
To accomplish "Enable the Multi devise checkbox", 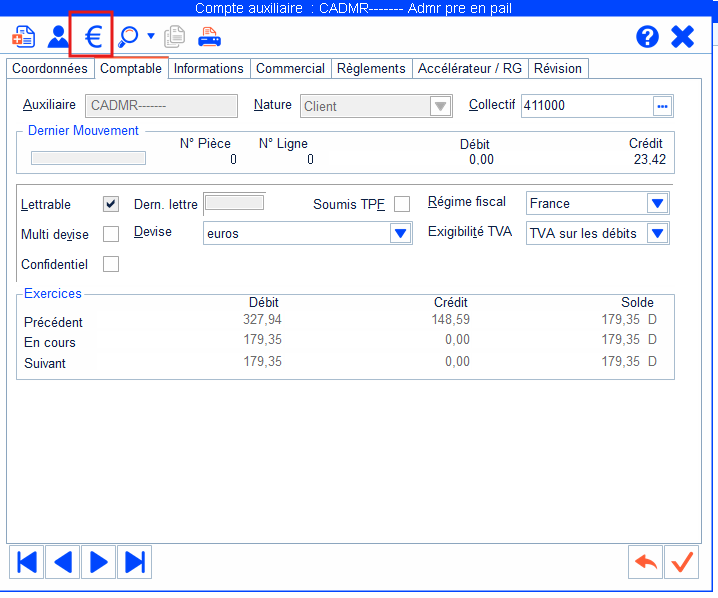I will click(111, 234).
